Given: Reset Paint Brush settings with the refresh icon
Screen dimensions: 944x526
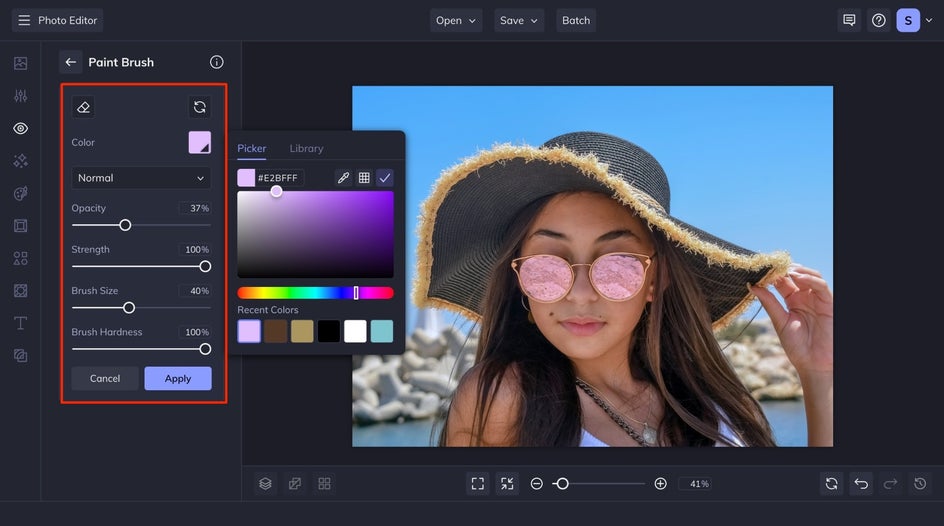Looking at the screenshot, I should pyautogui.click(x=200, y=107).
